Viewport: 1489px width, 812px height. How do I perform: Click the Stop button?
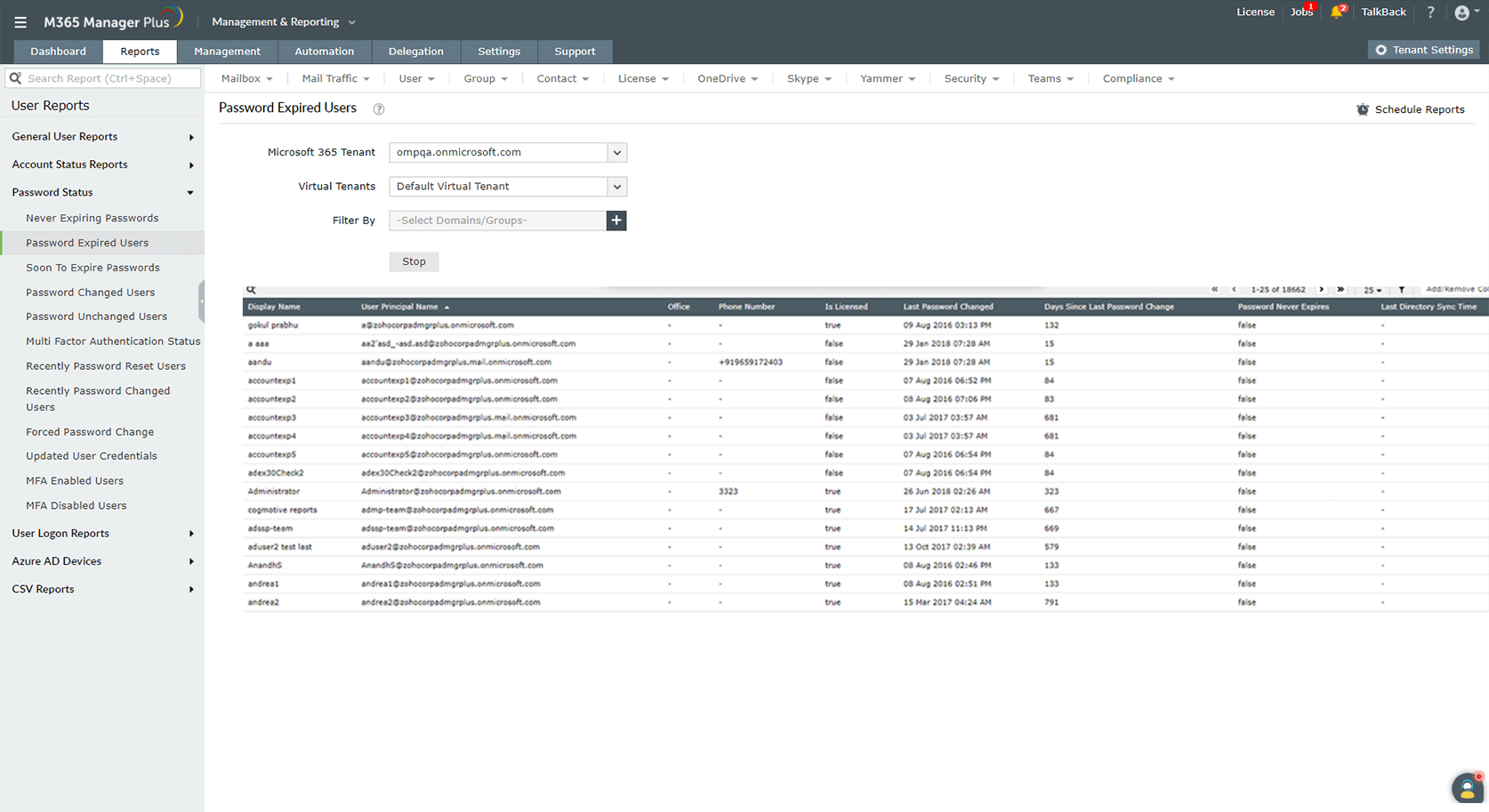click(414, 261)
